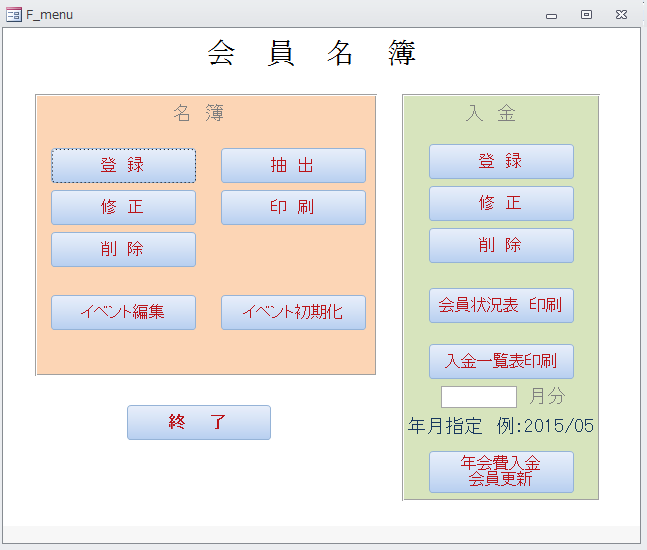Image resolution: width=647 pixels, height=550 pixels.
Task: Maximize the F_menu window
Action: pyautogui.click(x=586, y=15)
